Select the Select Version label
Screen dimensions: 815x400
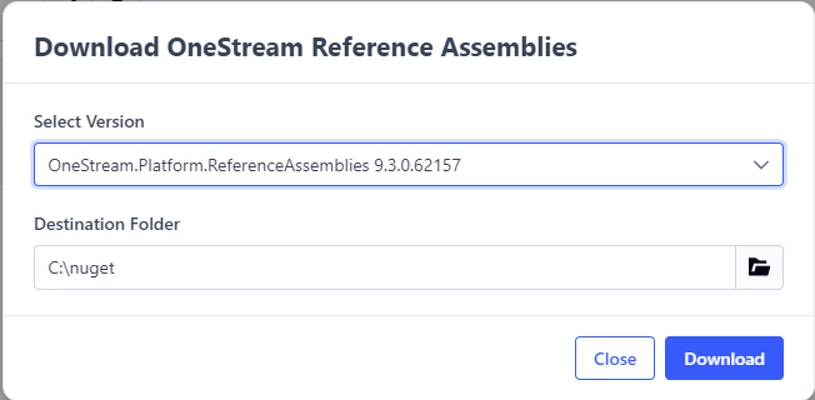coord(89,122)
